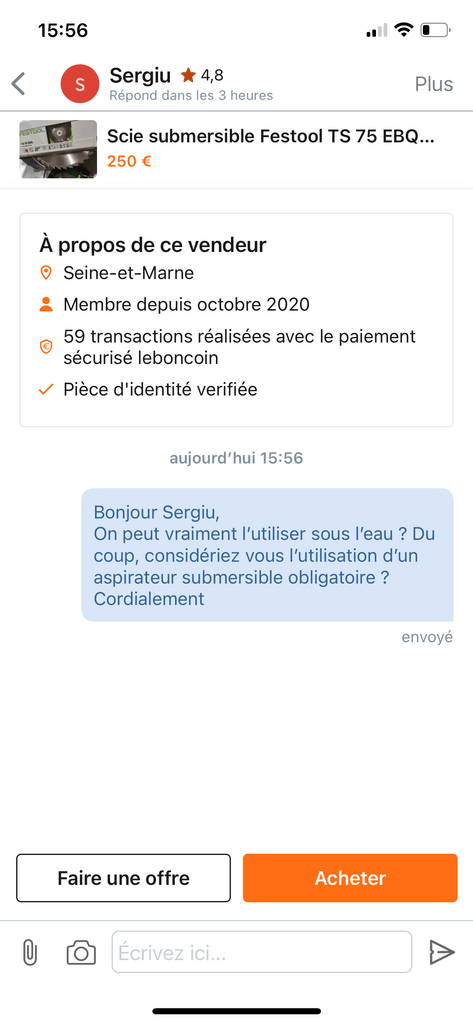Open the camera icon
The height and width of the screenshot is (1024, 473).
81,953
